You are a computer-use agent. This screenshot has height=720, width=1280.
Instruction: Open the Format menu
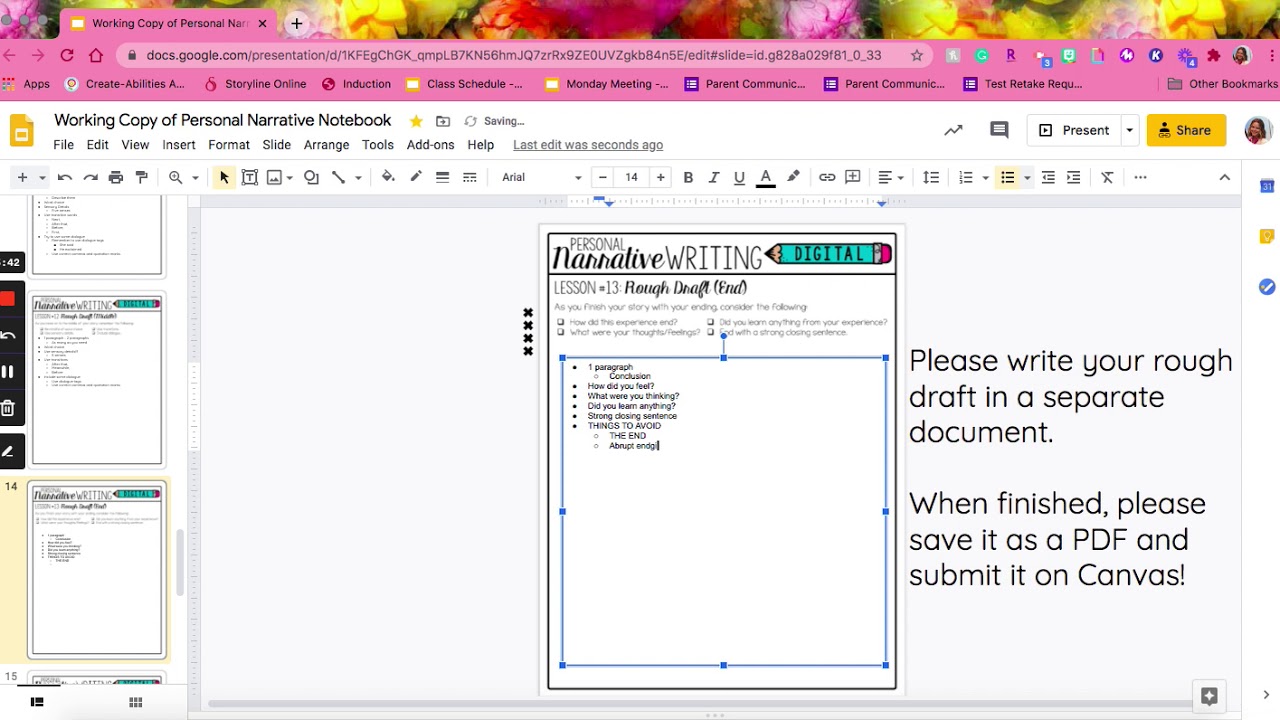pos(229,145)
